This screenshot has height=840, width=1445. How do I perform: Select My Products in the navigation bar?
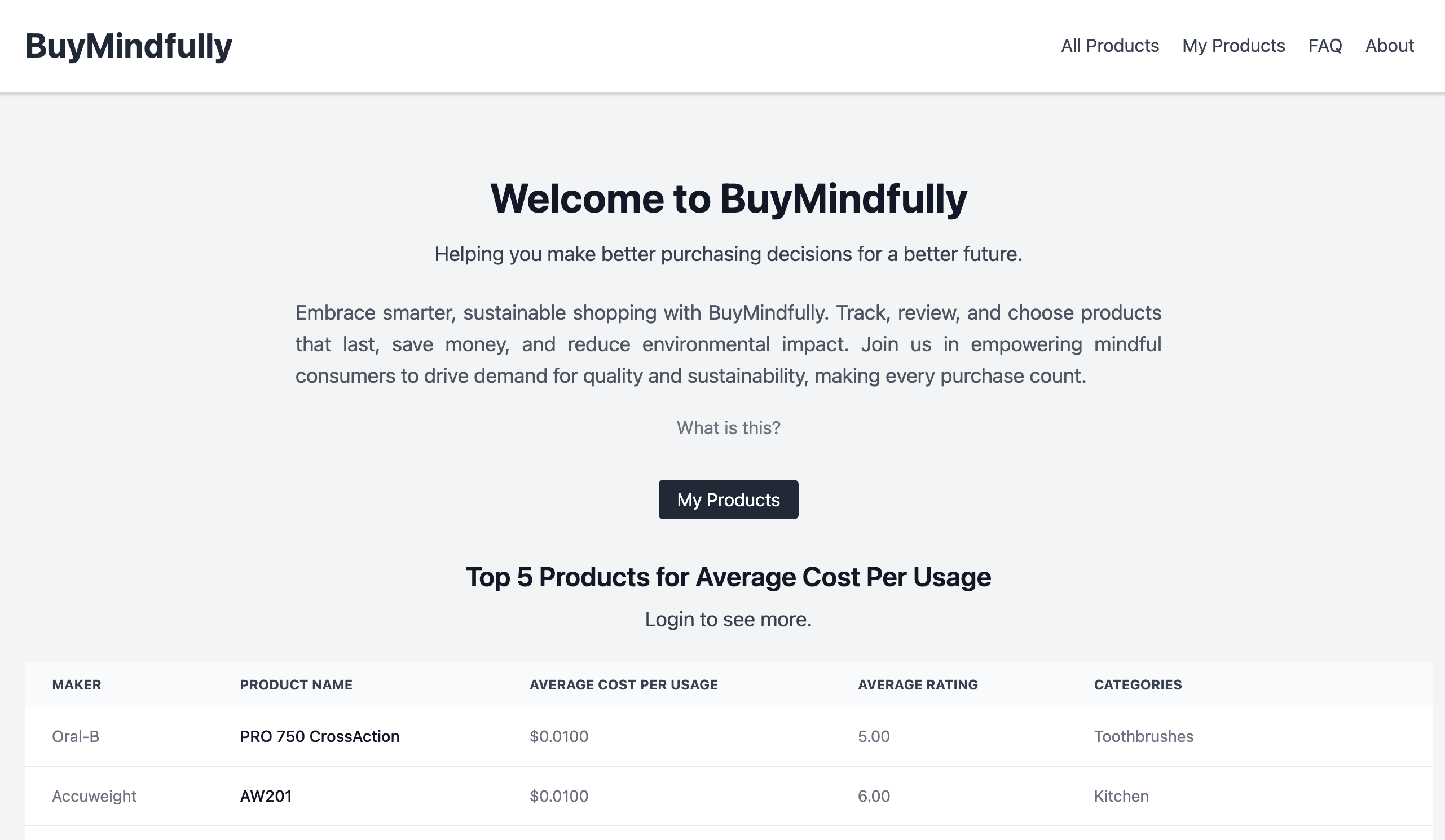(1233, 46)
